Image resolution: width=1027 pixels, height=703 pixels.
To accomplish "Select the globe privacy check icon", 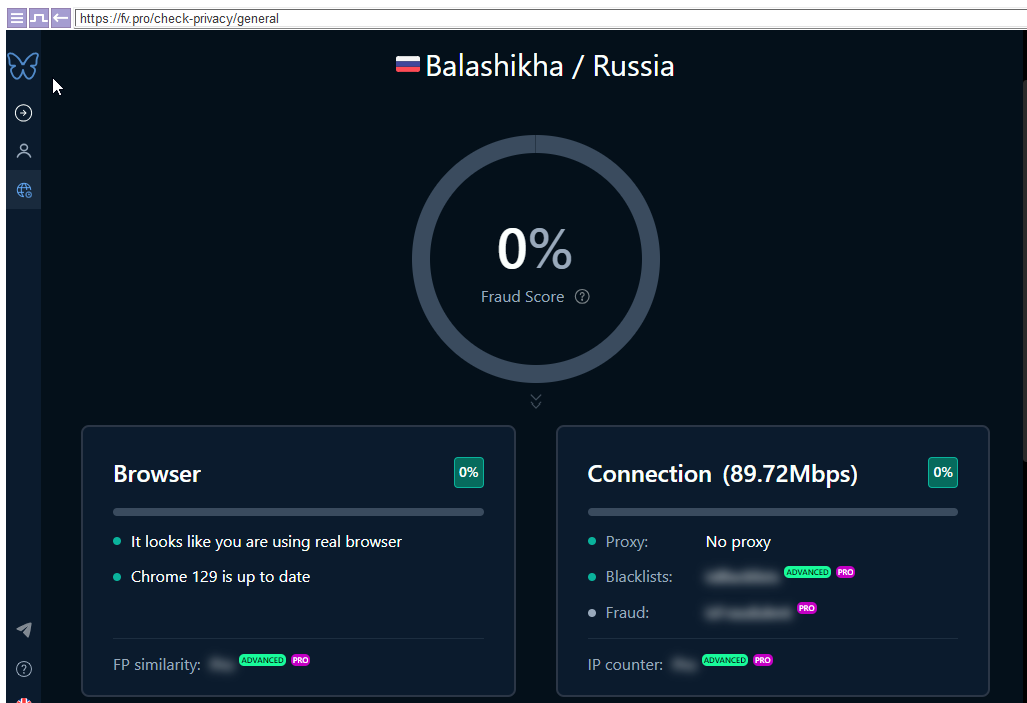I will (x=23, y=190).
